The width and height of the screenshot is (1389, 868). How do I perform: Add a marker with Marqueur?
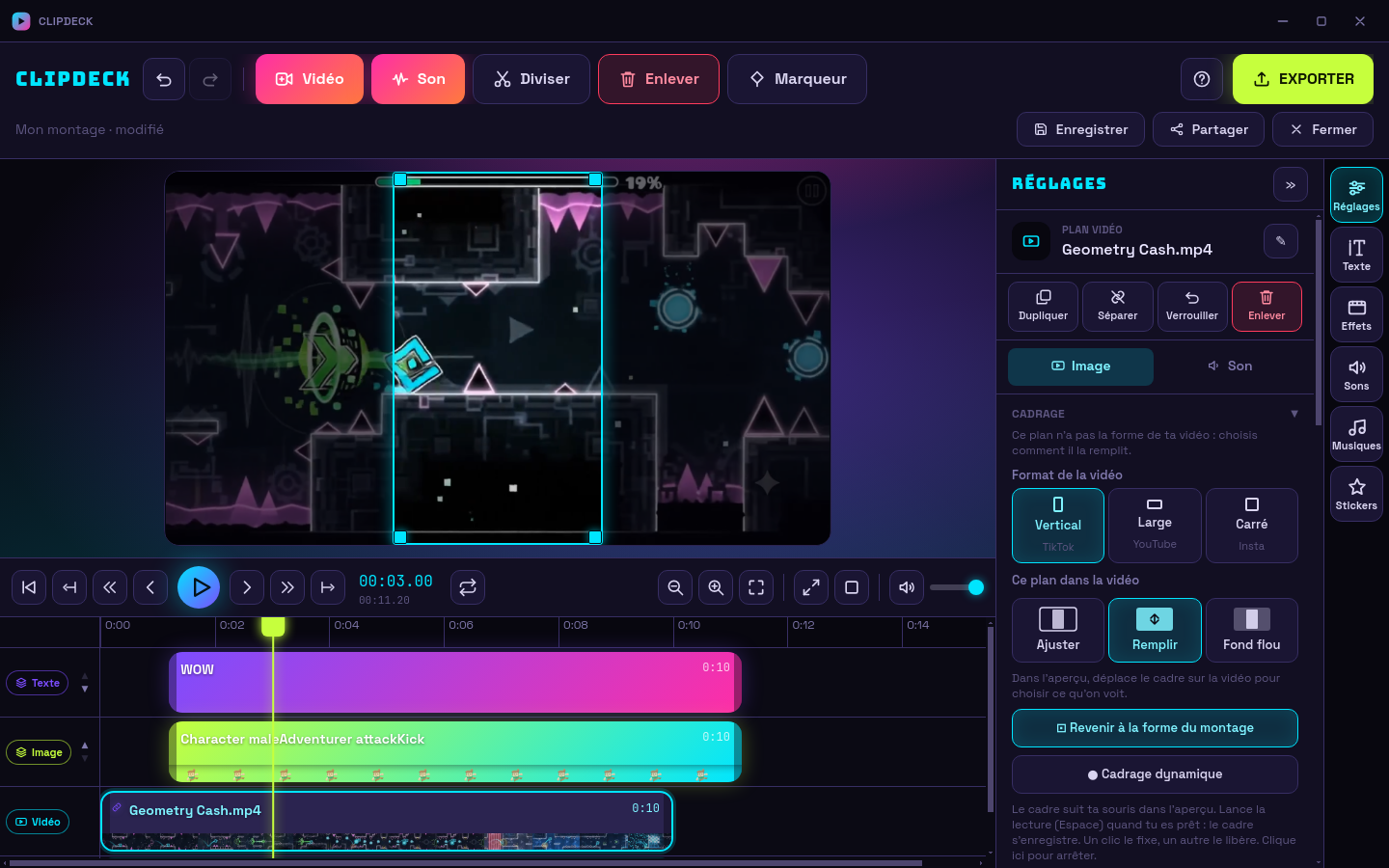pos(797,79)
